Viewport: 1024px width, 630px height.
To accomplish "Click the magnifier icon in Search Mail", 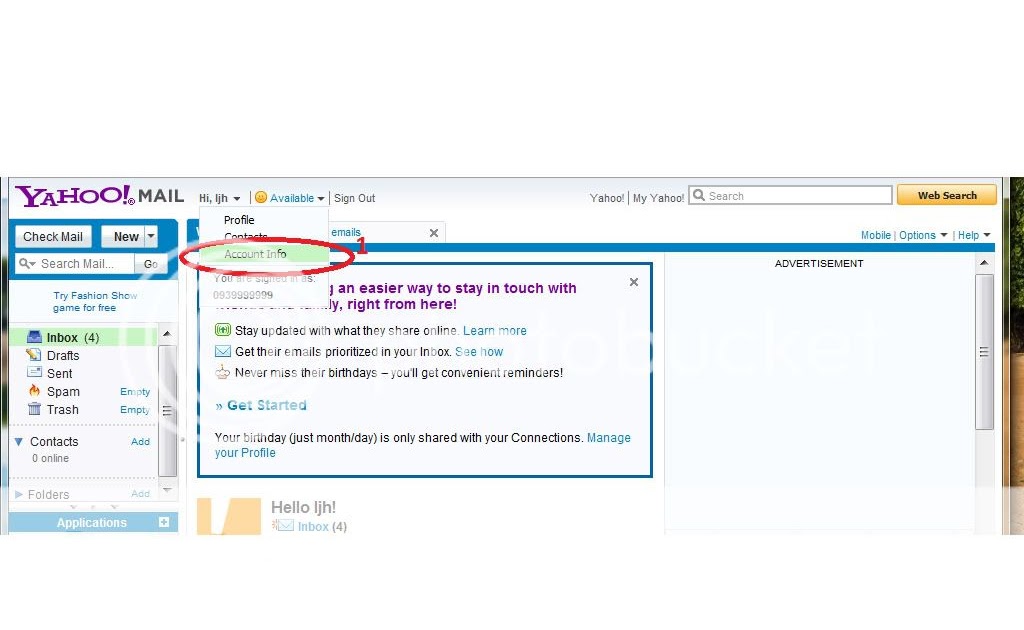I will tap(27, 264).
